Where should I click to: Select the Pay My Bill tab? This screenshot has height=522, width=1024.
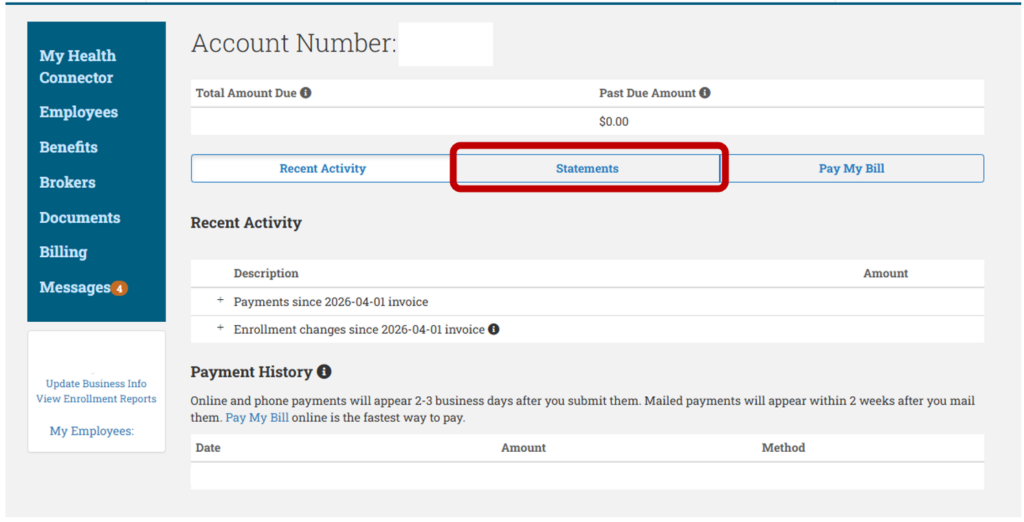[852, 169]
